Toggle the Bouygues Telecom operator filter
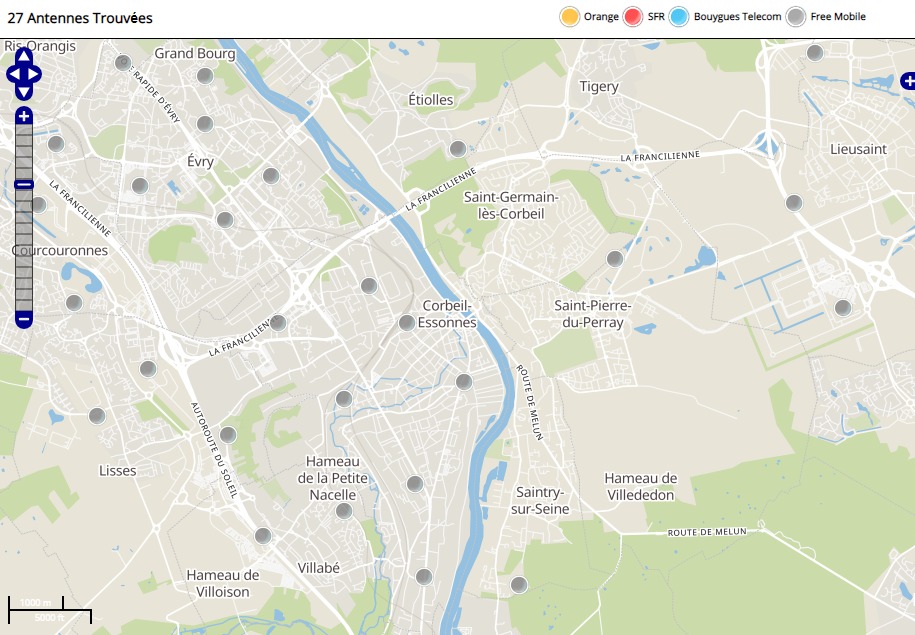 click(x=680, y=17)
